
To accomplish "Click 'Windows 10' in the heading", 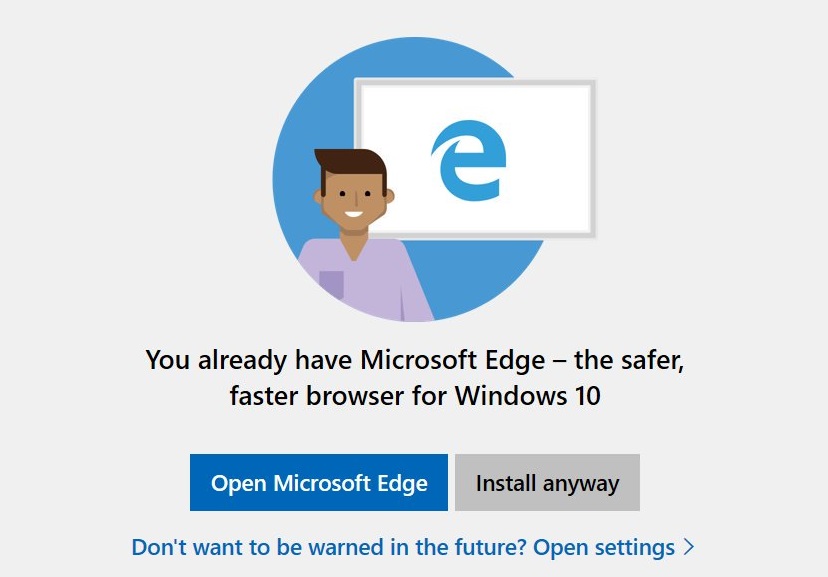I will pyautogui.click(x=528, y=396).
